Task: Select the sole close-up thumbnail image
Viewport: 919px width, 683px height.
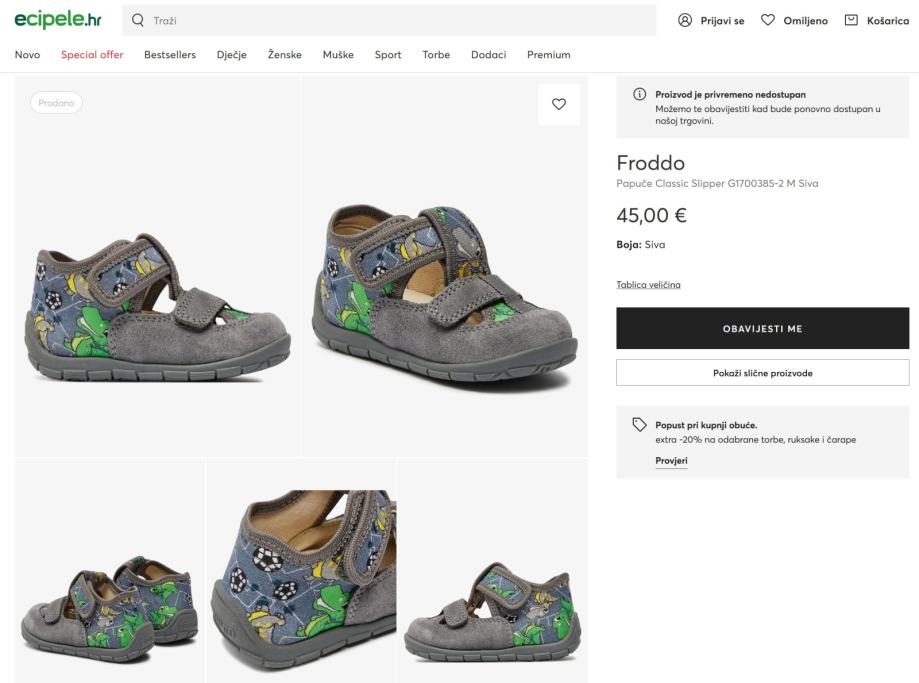Action: click(301, 570)
